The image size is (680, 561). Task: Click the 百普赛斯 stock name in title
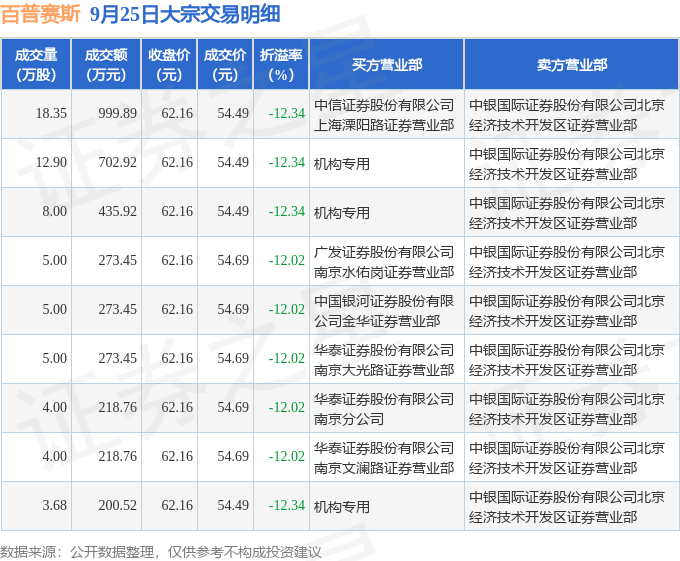click(41, 14)
